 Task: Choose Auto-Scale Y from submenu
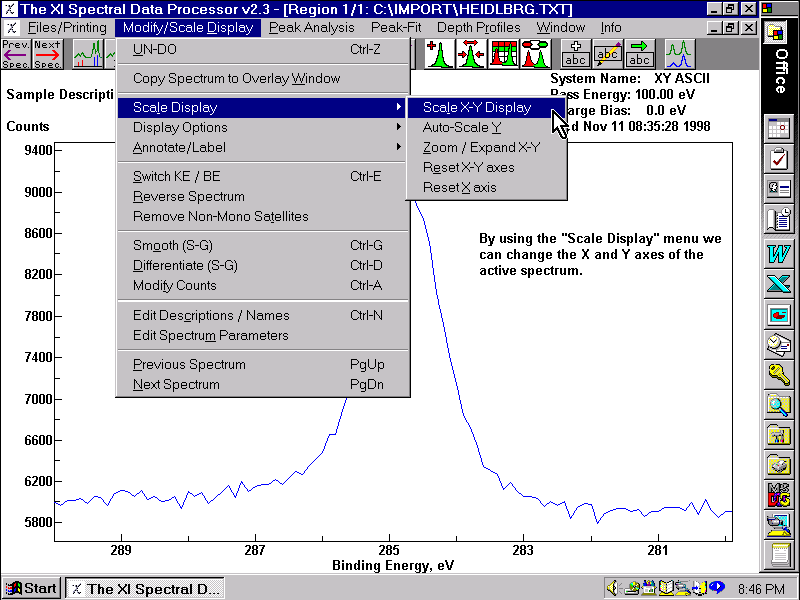click(x=462, y=127)
